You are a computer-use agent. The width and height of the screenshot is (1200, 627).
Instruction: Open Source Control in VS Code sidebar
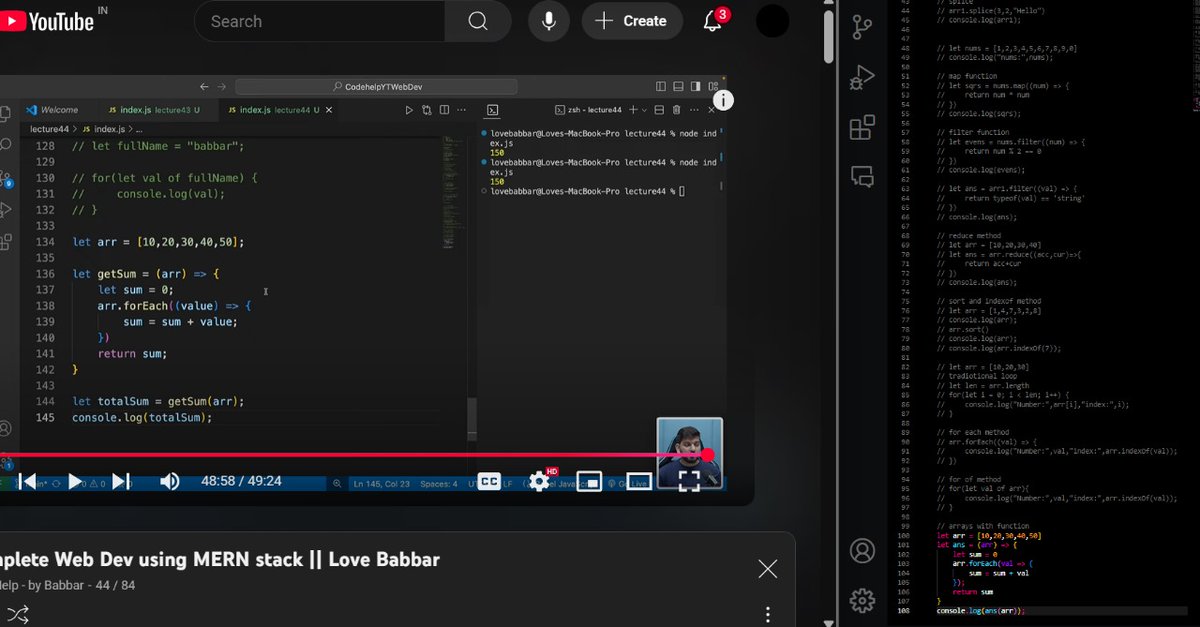(861, 28)
